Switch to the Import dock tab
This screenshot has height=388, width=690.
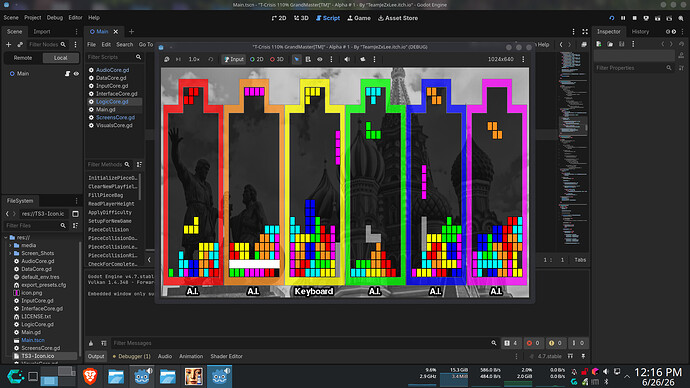click(42, 32)
